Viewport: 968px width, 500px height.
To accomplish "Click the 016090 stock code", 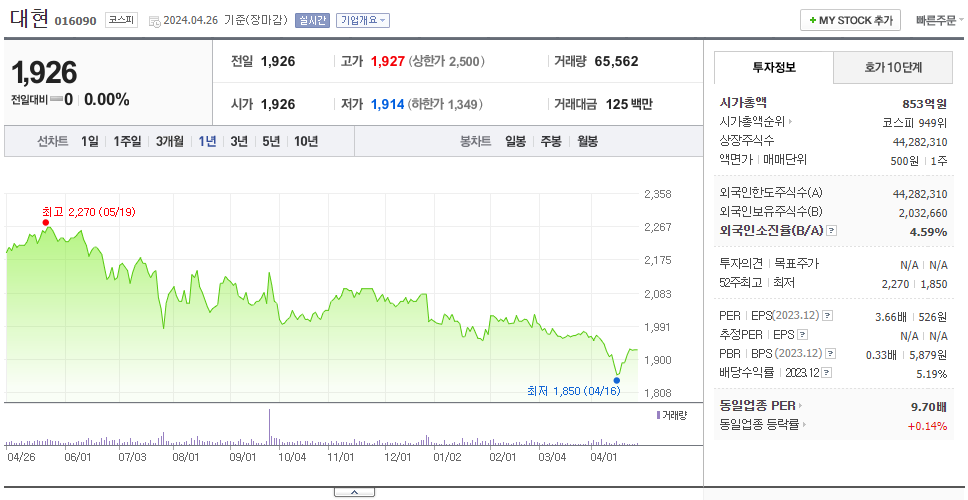I will click(x=75, y=21).
